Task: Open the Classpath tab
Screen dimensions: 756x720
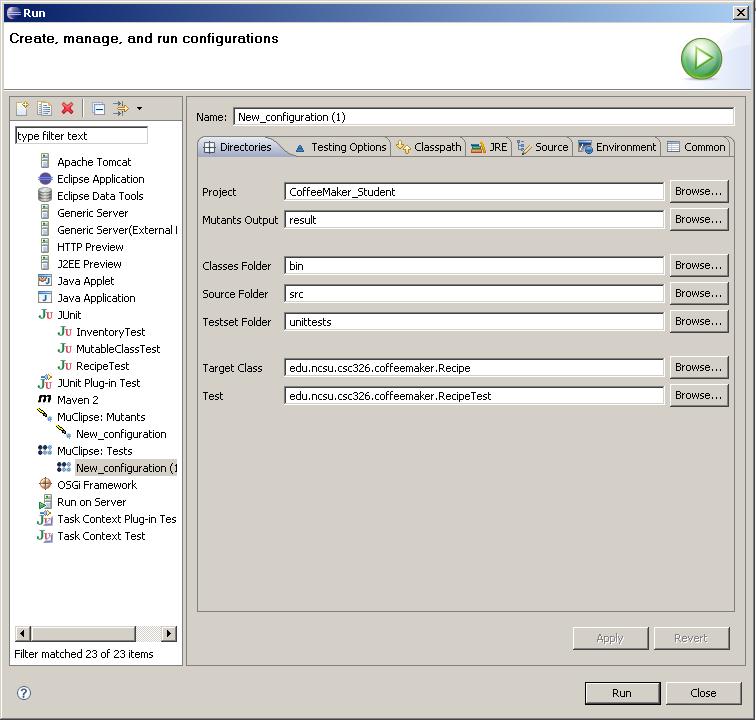Action: pos(429,147)
